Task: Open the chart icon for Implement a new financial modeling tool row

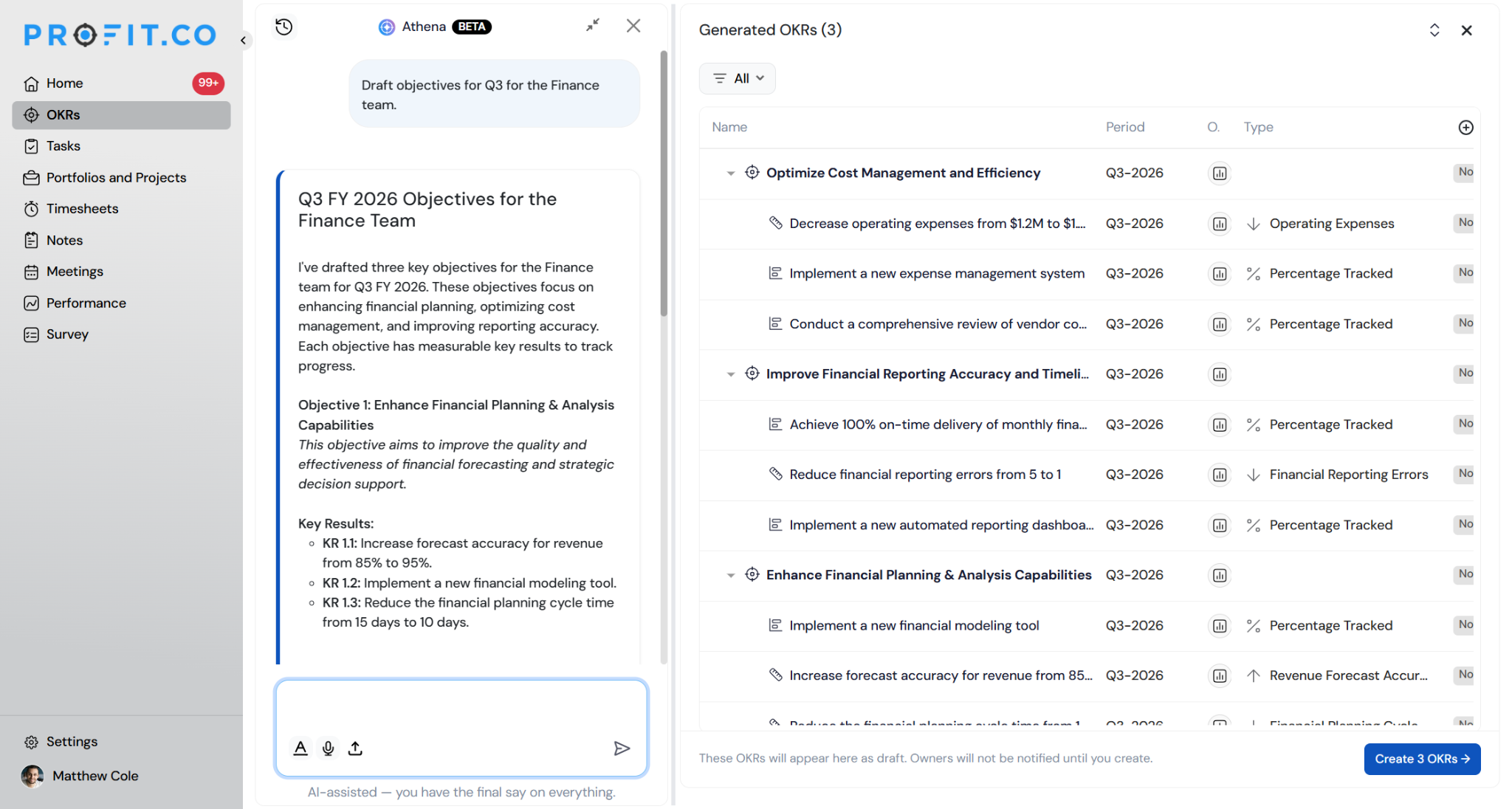Action: pyautogui.click(x=1220, y=626)
